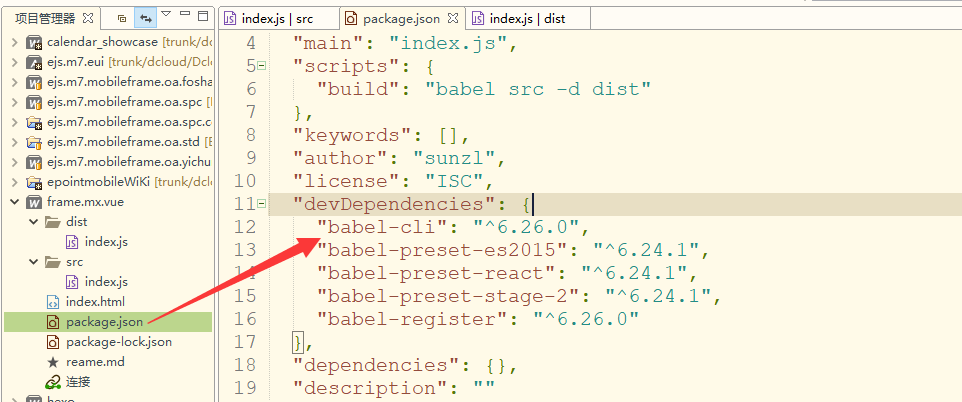The height and width of the screenshot is (402, 962).
Task: Switch to the index.js | dist tab
Action: point(528,18)
